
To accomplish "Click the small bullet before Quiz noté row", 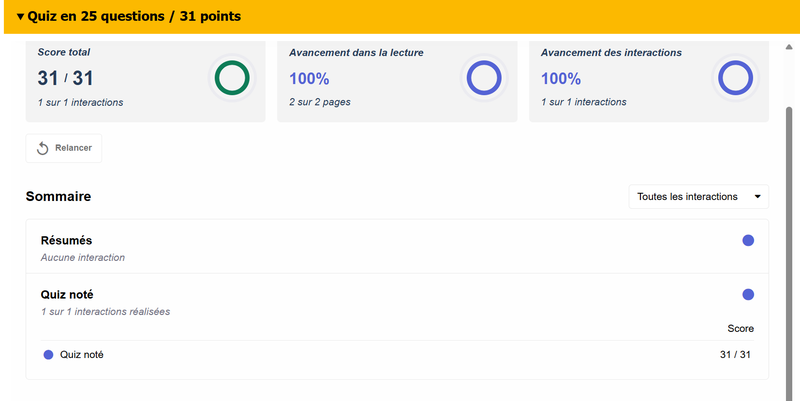I will pos(48,354).
